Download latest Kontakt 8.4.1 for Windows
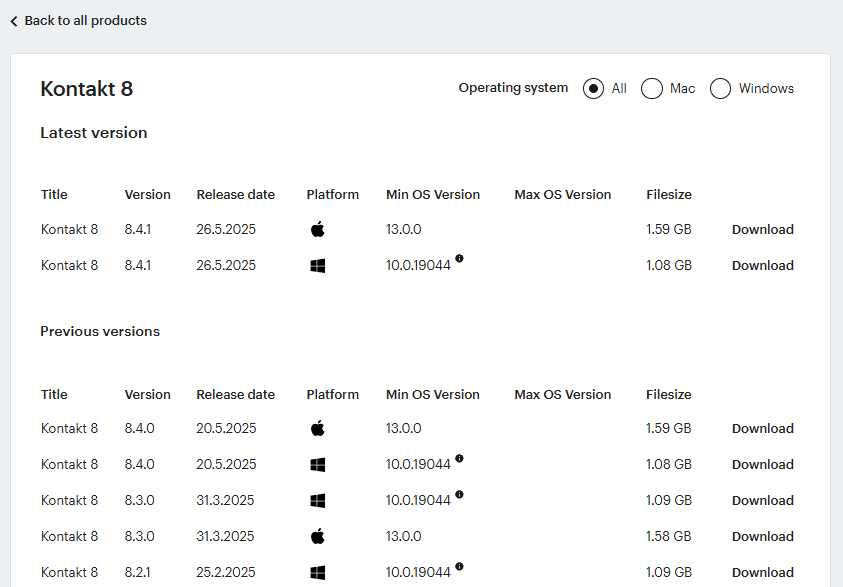The height and width of the screenshot is (587, 843). point(762,266)
